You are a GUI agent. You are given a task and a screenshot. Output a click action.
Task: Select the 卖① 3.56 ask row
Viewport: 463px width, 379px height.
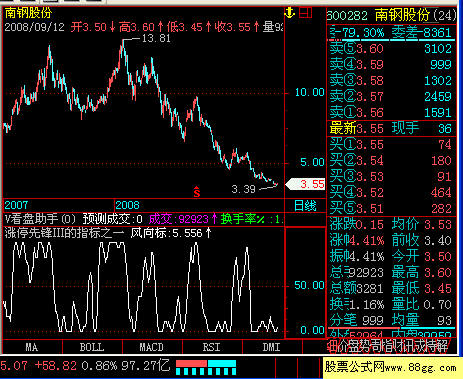[391, 113]
